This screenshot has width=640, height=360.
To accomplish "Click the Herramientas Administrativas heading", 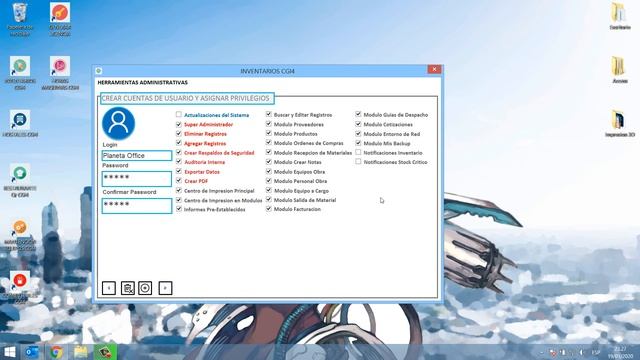I will pos(142,82).
